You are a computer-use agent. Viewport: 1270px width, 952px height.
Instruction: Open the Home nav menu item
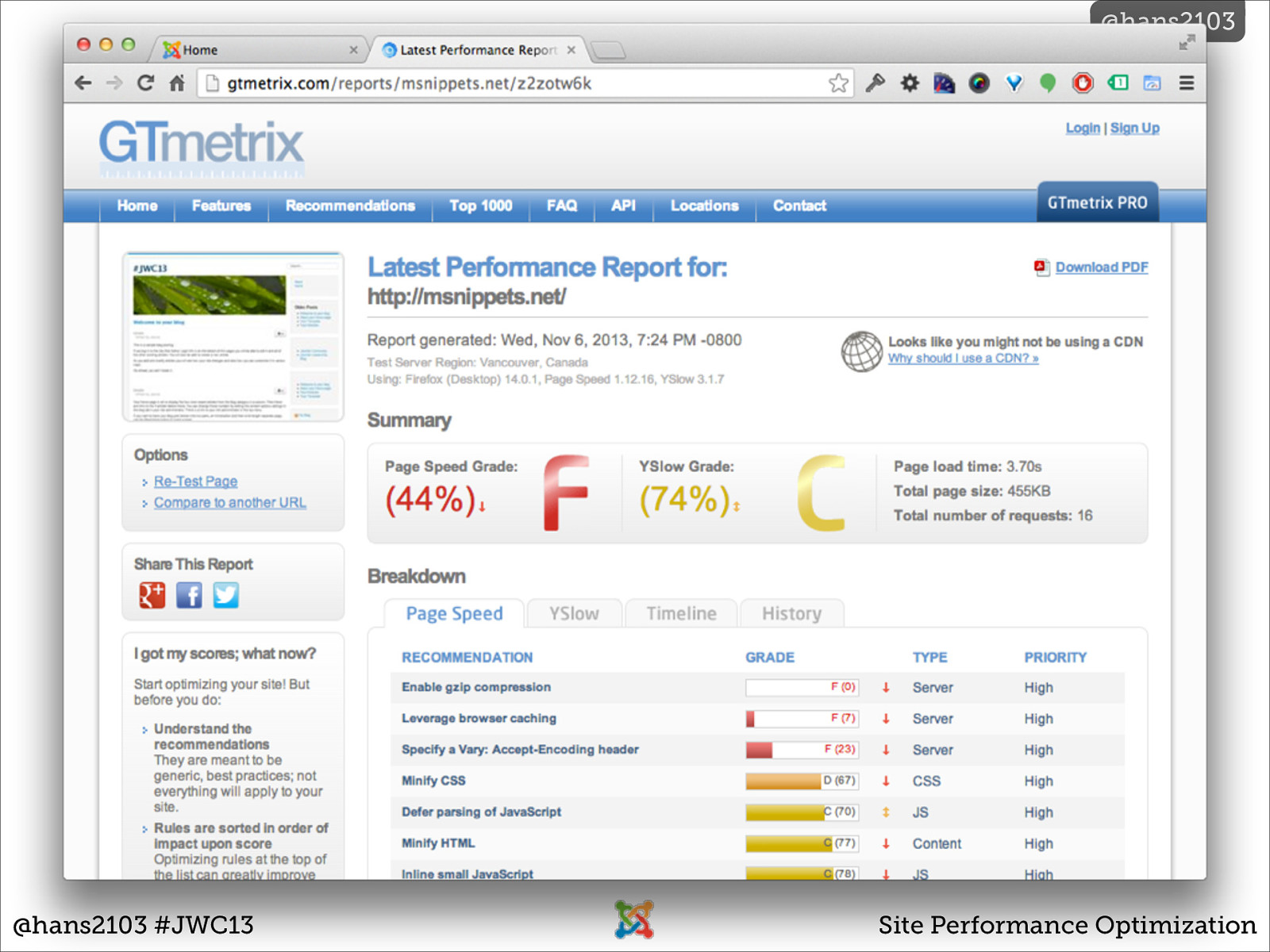(137, 205)
